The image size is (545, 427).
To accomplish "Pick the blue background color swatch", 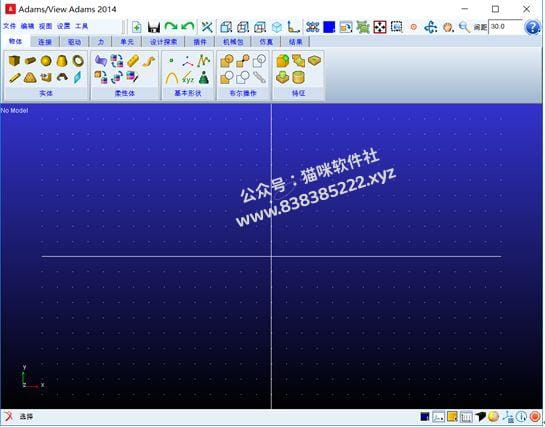I will click(329, 27).
